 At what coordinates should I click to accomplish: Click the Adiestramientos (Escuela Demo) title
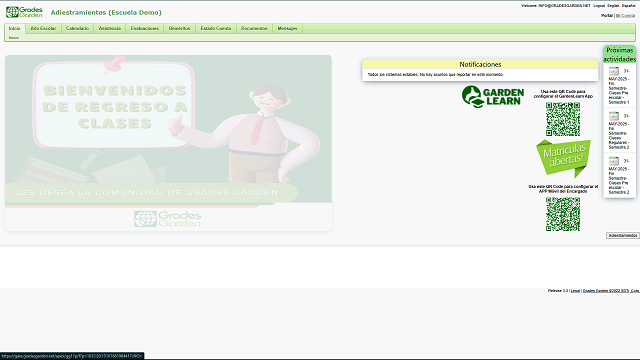[106, 13]
